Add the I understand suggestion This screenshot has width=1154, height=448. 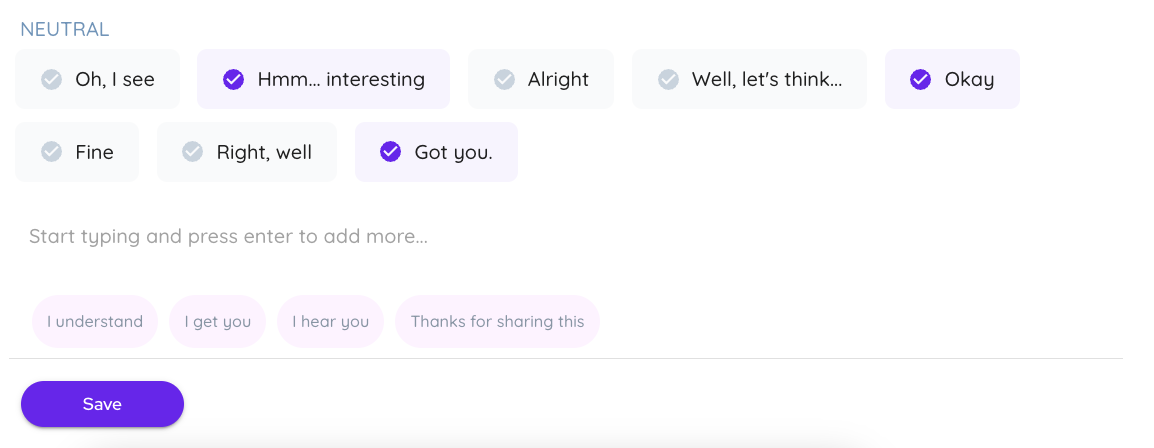coord(95,322)
